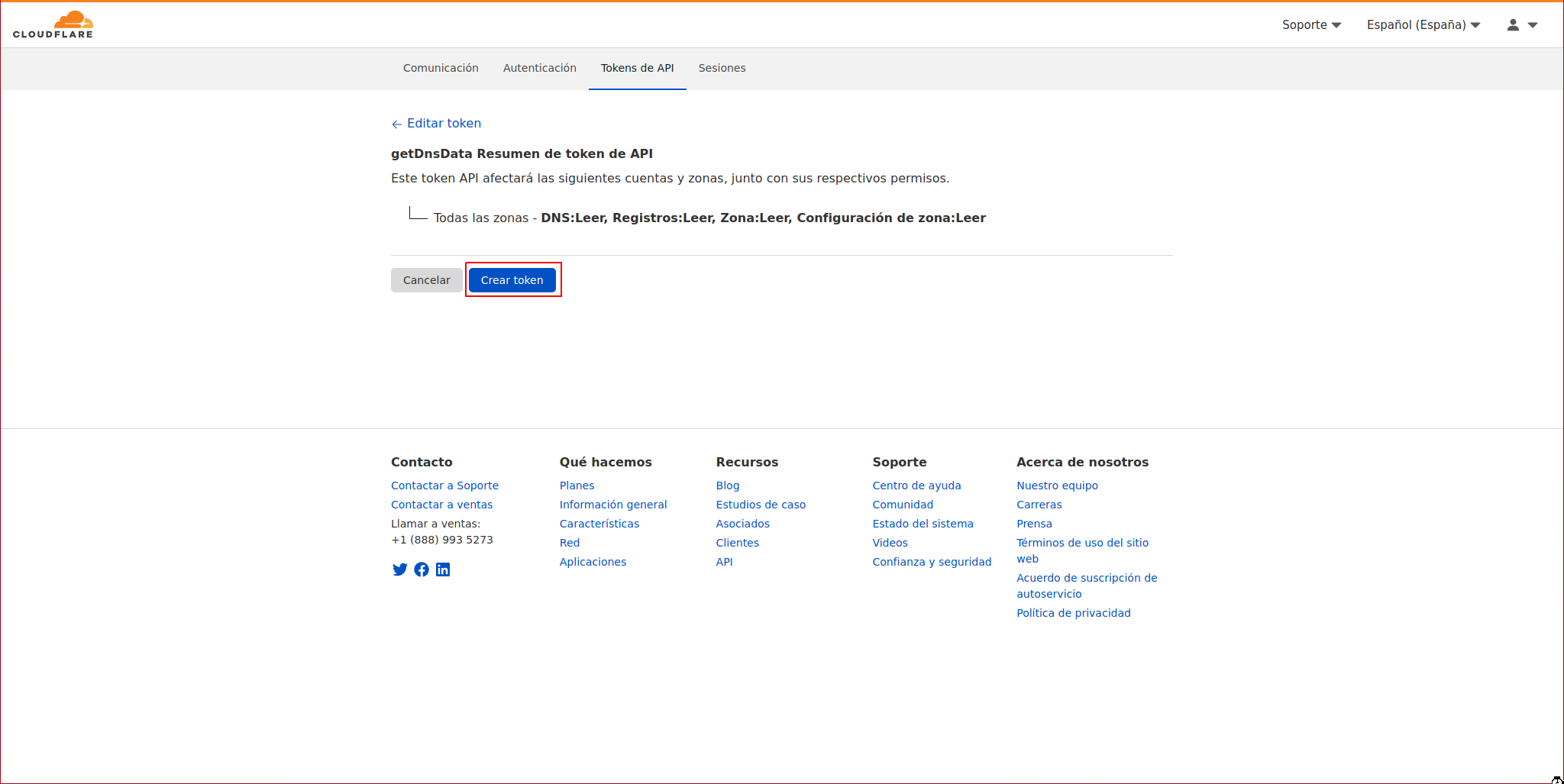Click the user account profile icon

tap(1512, 25)
